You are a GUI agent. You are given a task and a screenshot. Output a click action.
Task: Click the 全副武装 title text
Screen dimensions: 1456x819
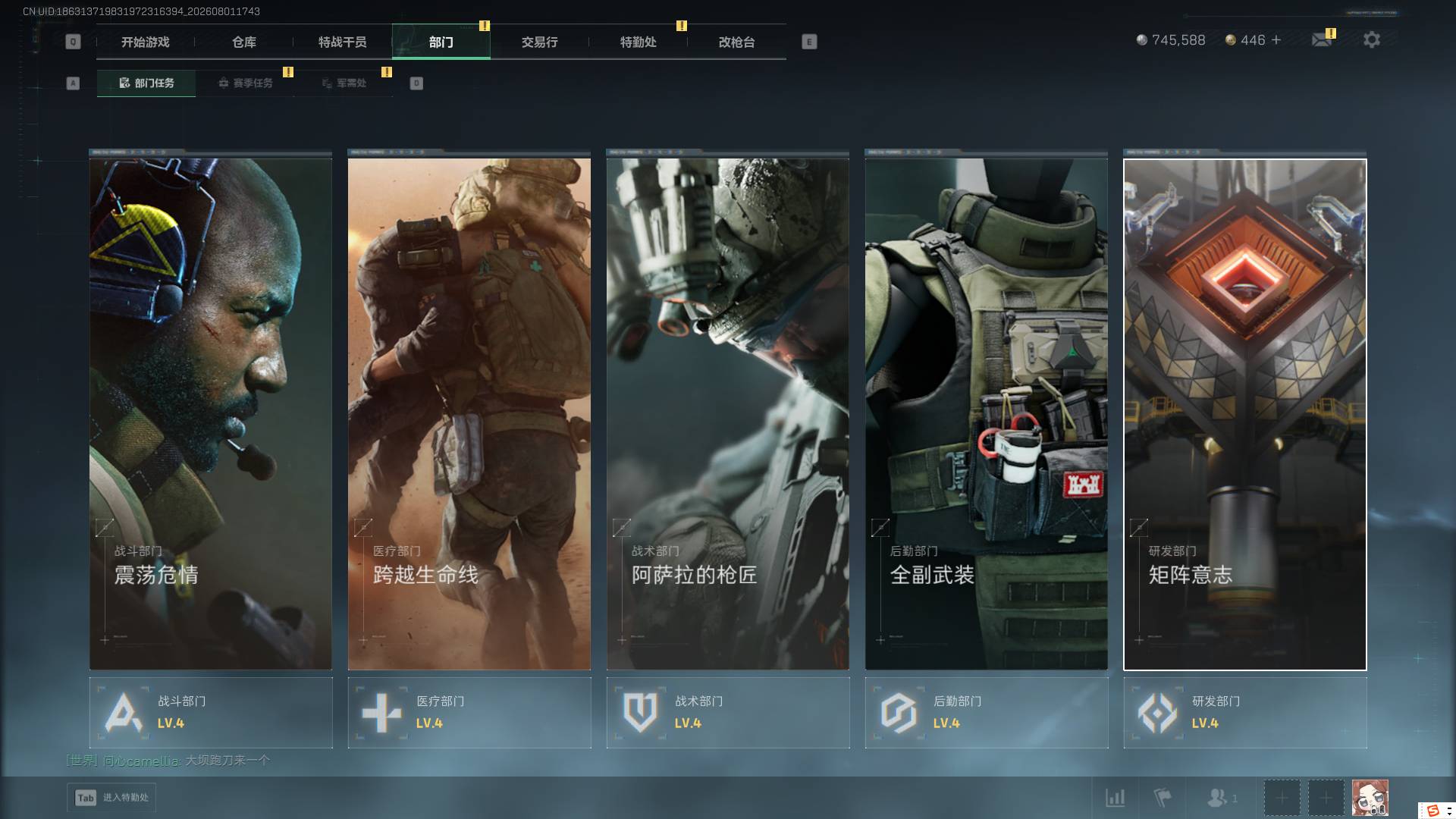point(932,575)
